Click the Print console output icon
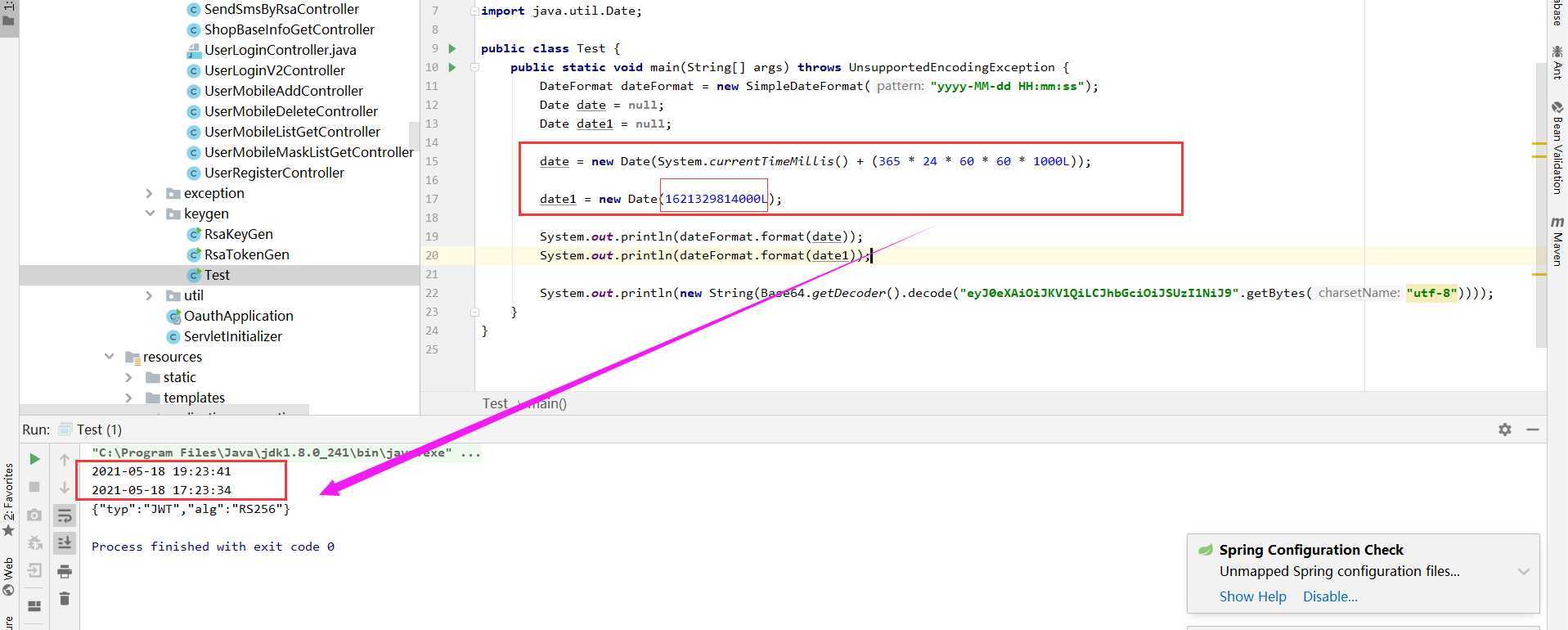This screenshot has width=1568, height=630. [x=65, y=571]
